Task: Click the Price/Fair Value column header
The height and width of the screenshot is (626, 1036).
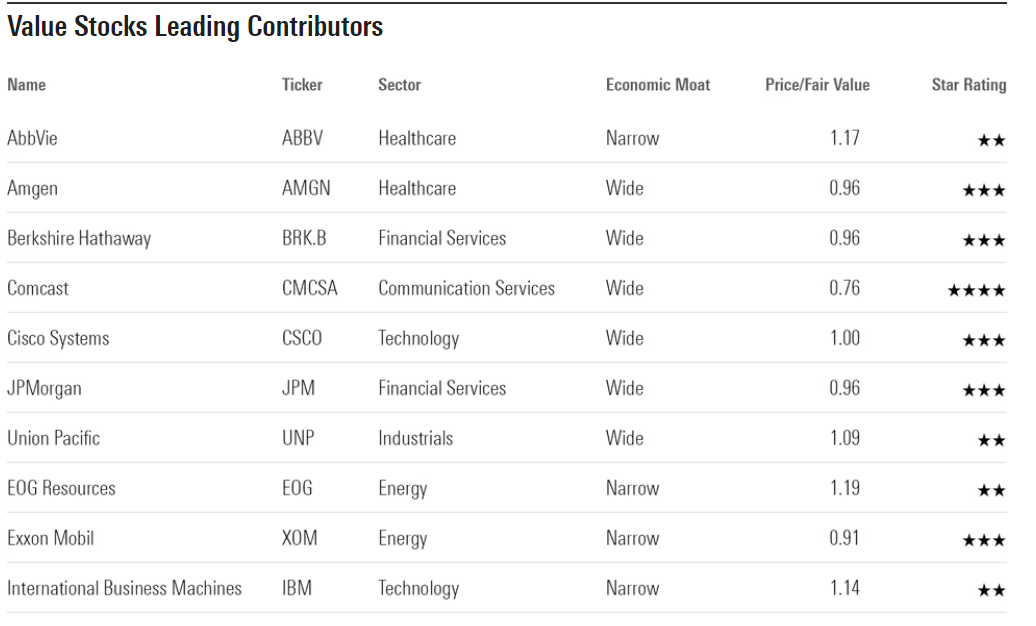Action: [x=817, y=85]
